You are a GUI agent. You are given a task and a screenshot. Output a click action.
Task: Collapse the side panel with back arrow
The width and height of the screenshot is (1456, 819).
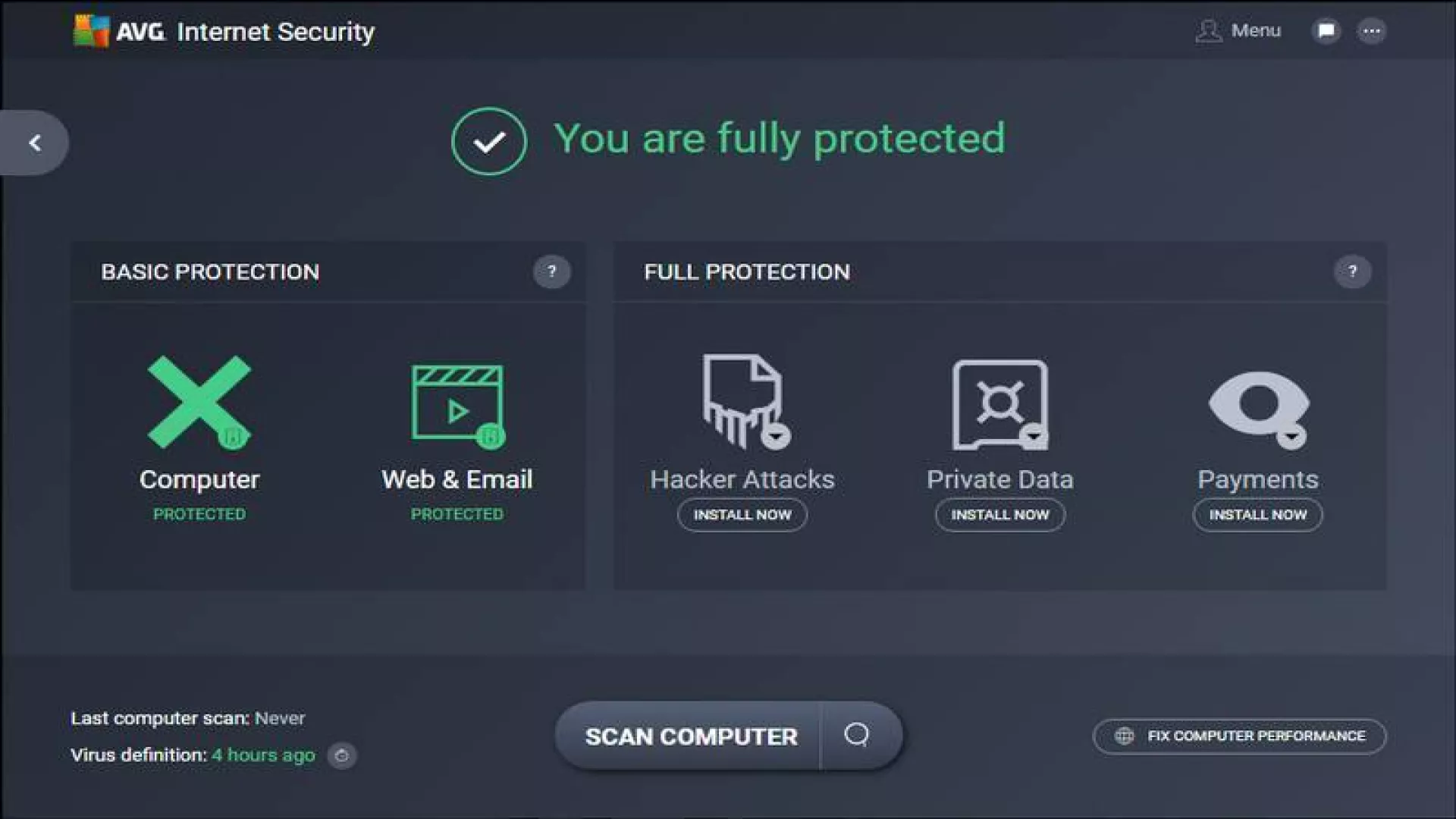(35, 143)
